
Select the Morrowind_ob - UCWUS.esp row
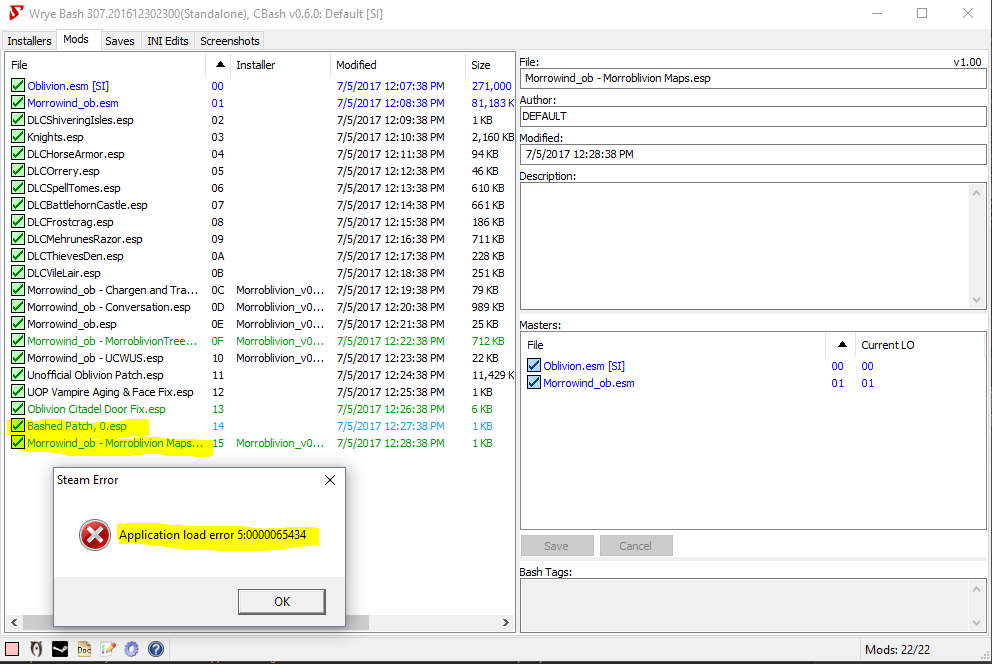pos(261,358)
